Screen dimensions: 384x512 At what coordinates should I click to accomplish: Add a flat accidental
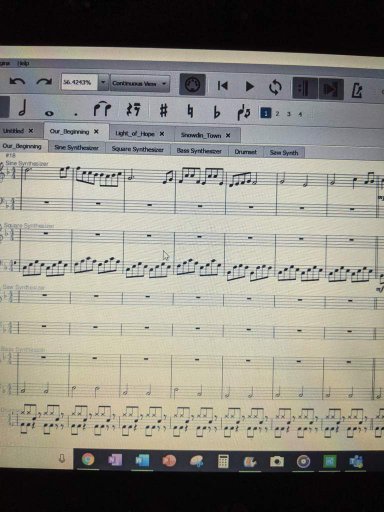(x=217, y=112)
